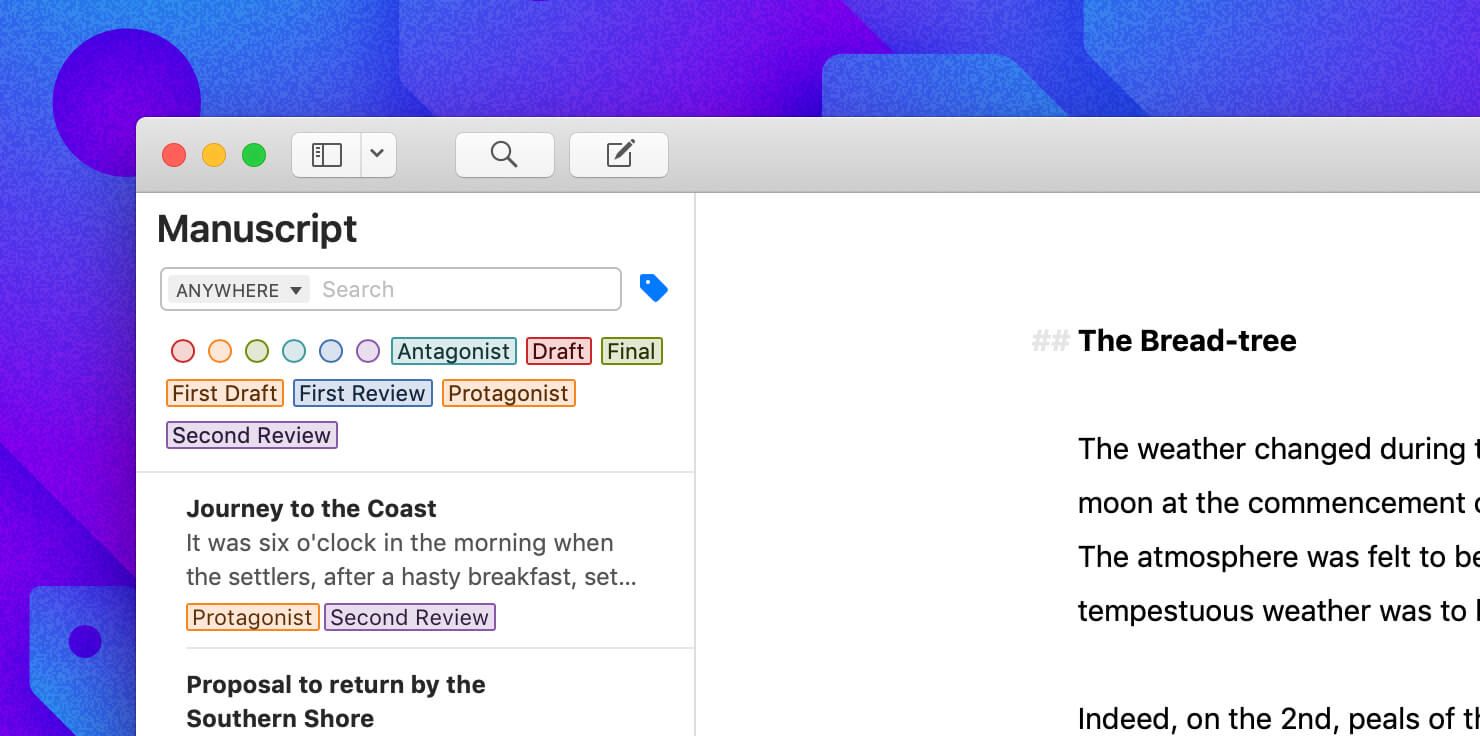Image resolution: width=1480 pixels, height=736 pixels.
Task: Select the orange color swatch filter
Action: [x=220, y=351]
